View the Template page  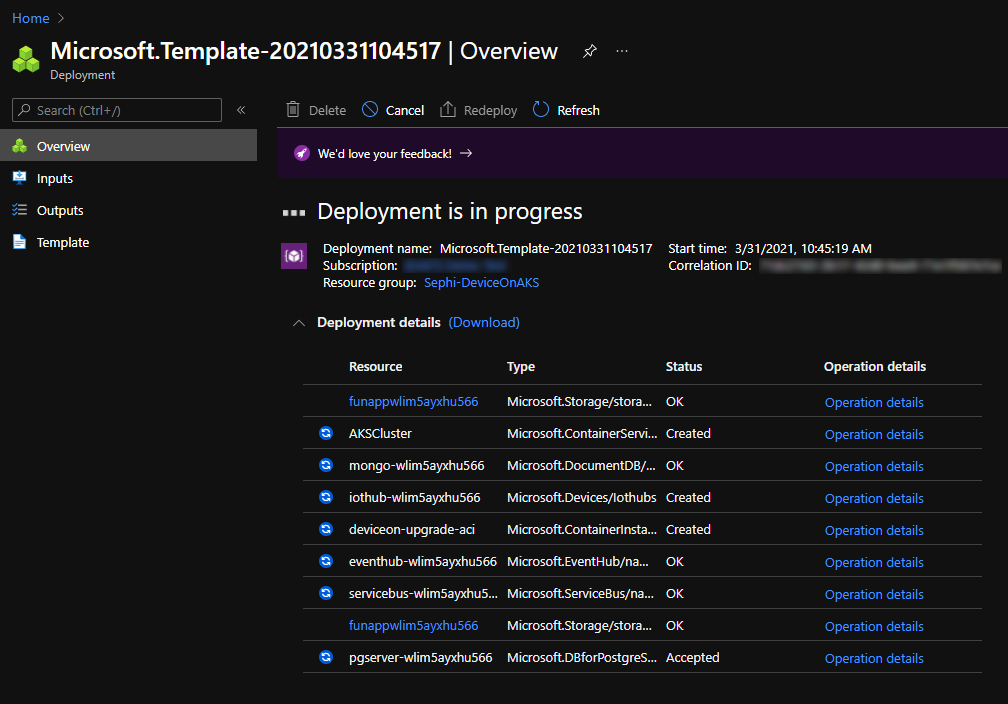click(63, 242)
